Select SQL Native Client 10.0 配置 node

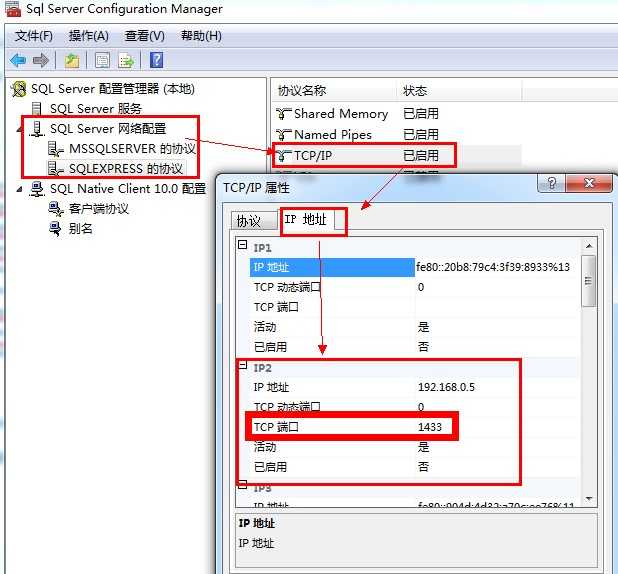[x=128, y=189]
